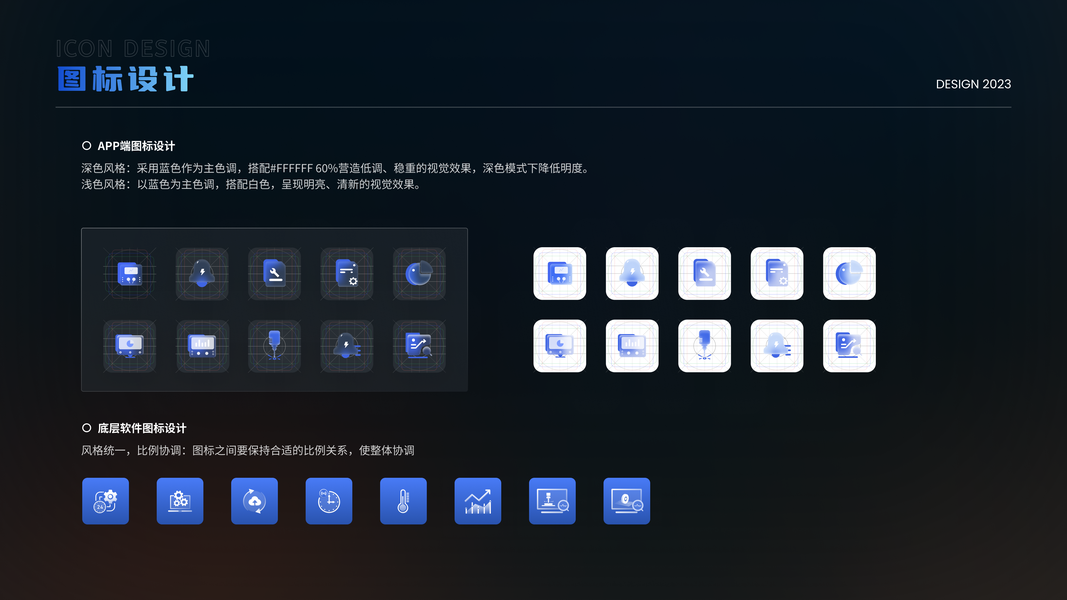Open the light-style monitor with pie chart icon
The width and height of the screenshot is (1067, 600).
click(x=559, y=346)
